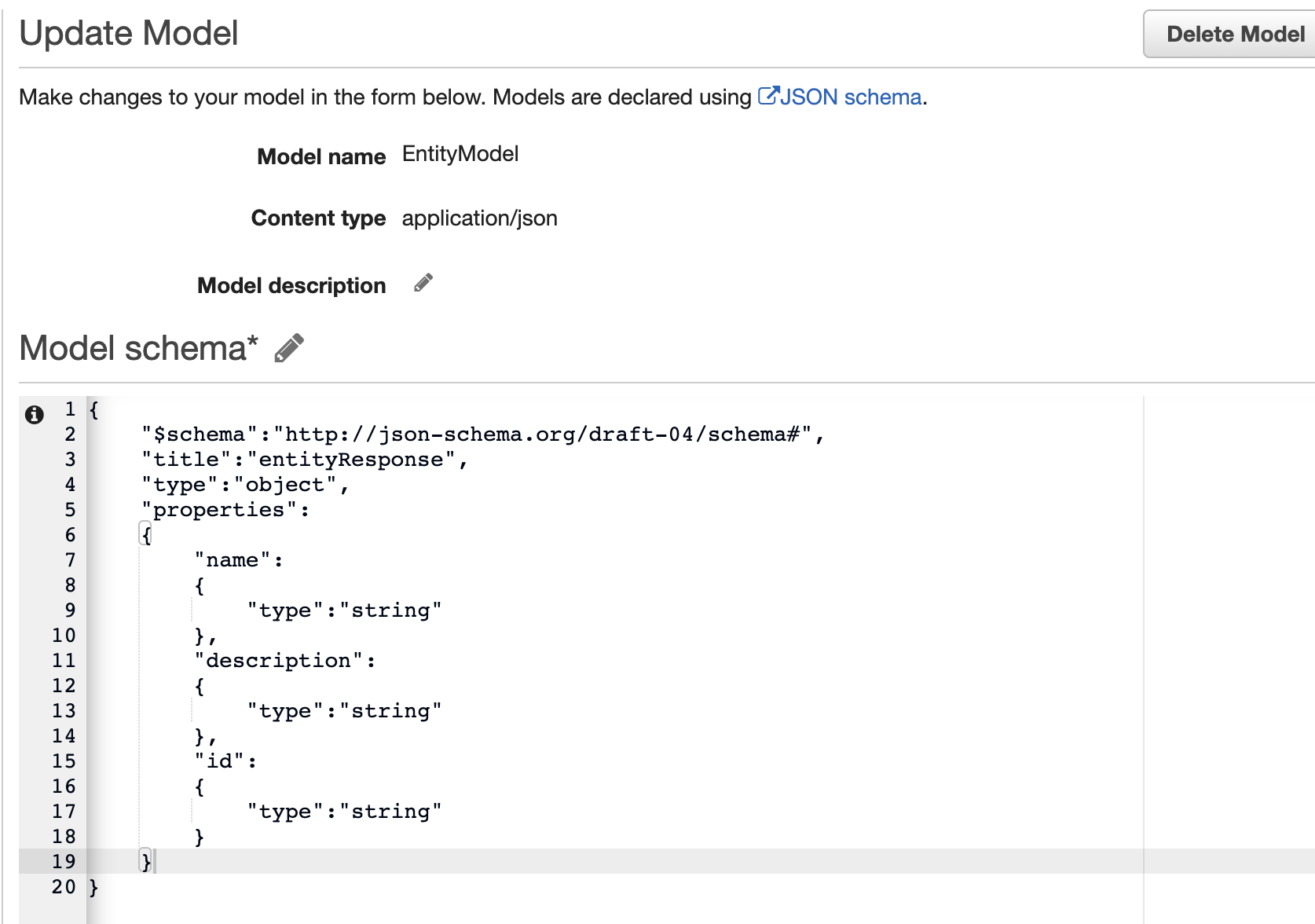Click the application/json content type value
The height and width of the screenshot is (924, 1315).
pos(479,218)
